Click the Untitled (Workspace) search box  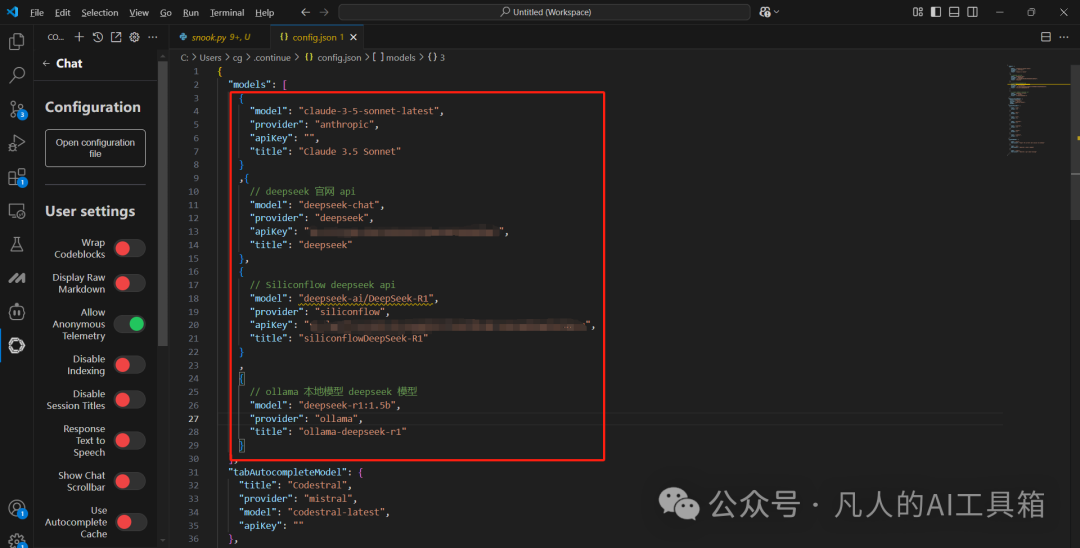pyautogui.click(x=544, y=12)
